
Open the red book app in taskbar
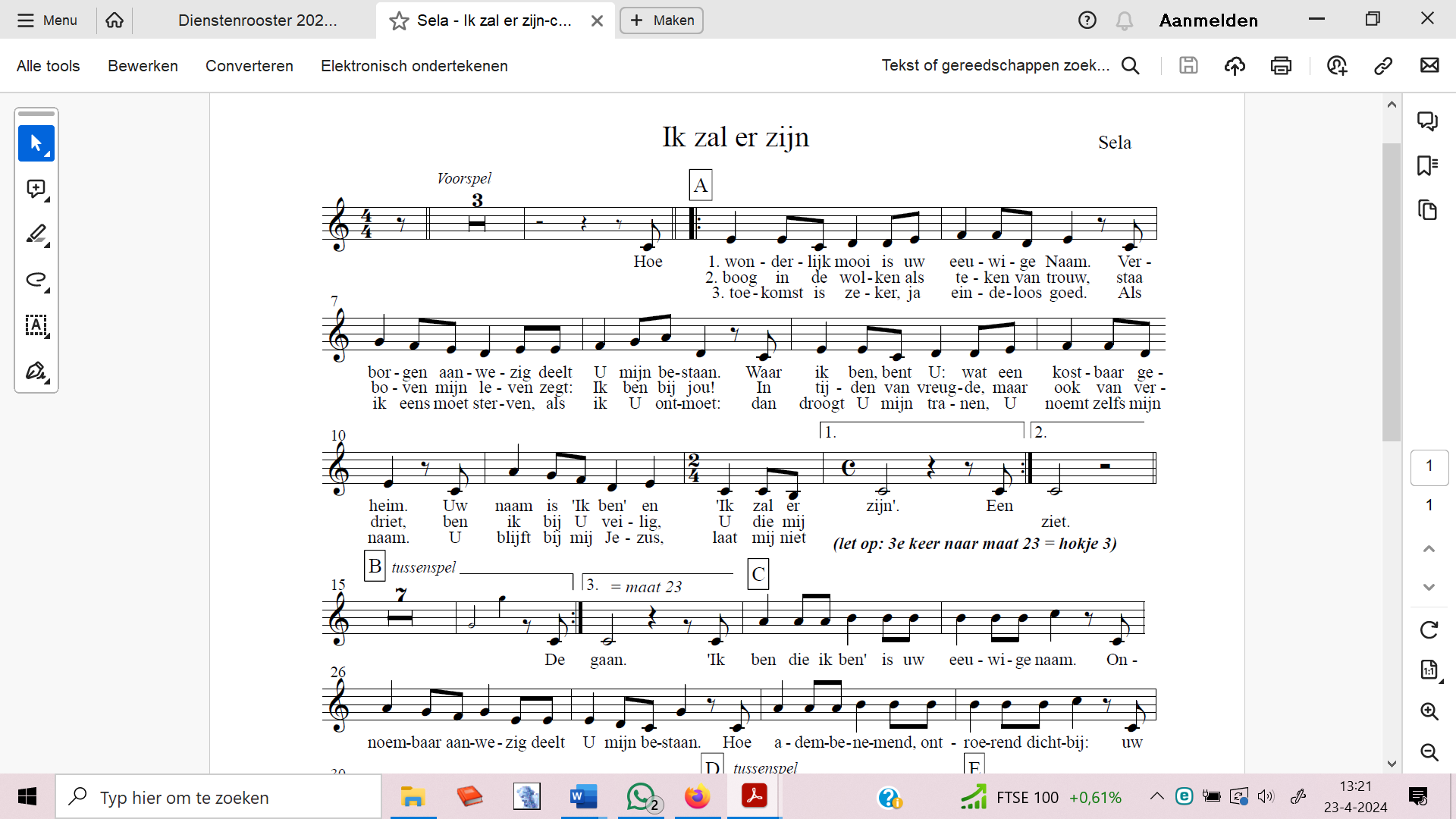pos(469,797)
